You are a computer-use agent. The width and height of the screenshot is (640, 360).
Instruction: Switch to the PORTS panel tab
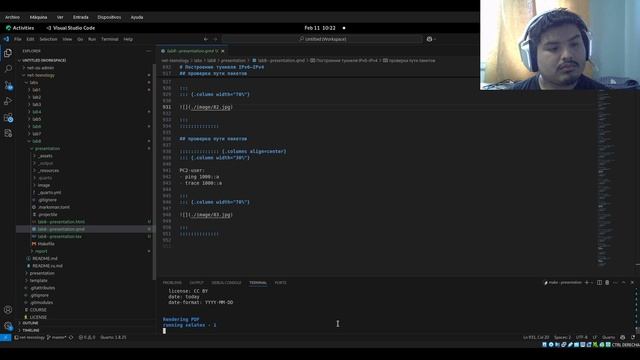(280, 282)
